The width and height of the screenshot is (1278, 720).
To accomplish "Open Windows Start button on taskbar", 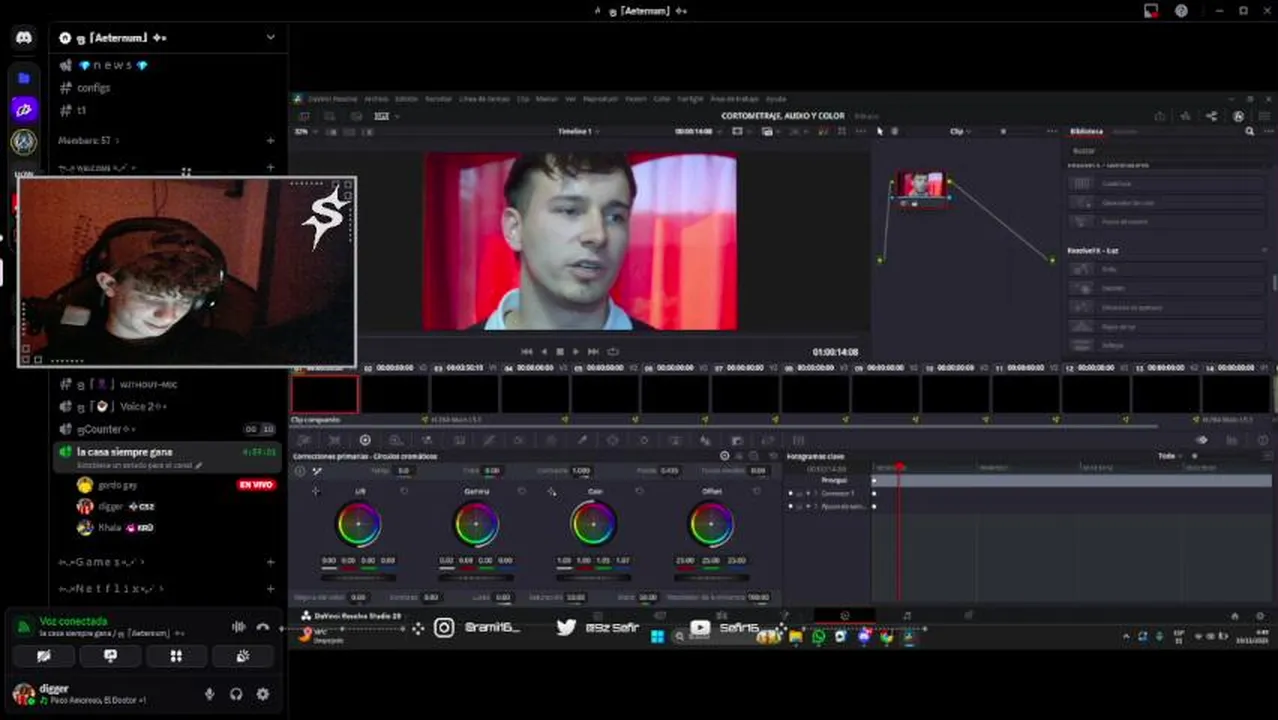I will (x=657, y=636).
